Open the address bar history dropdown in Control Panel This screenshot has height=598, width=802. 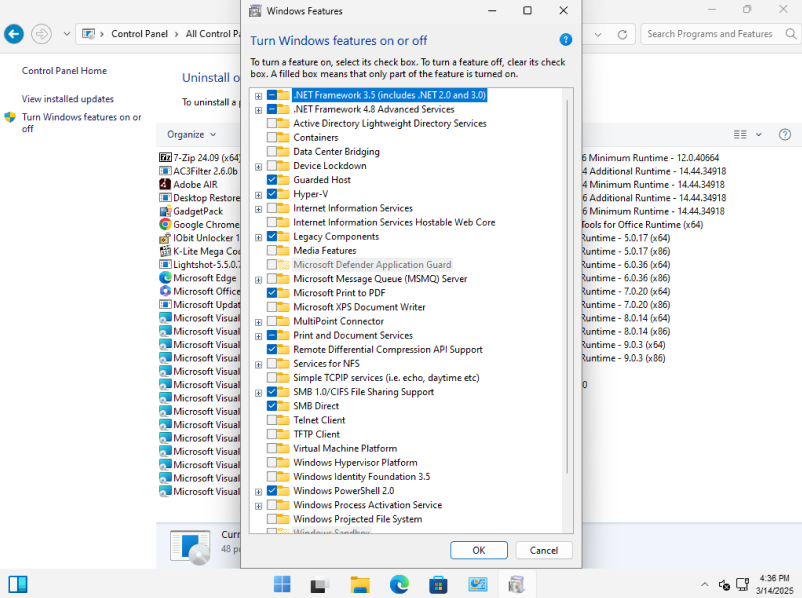click(x=597, y=34)
